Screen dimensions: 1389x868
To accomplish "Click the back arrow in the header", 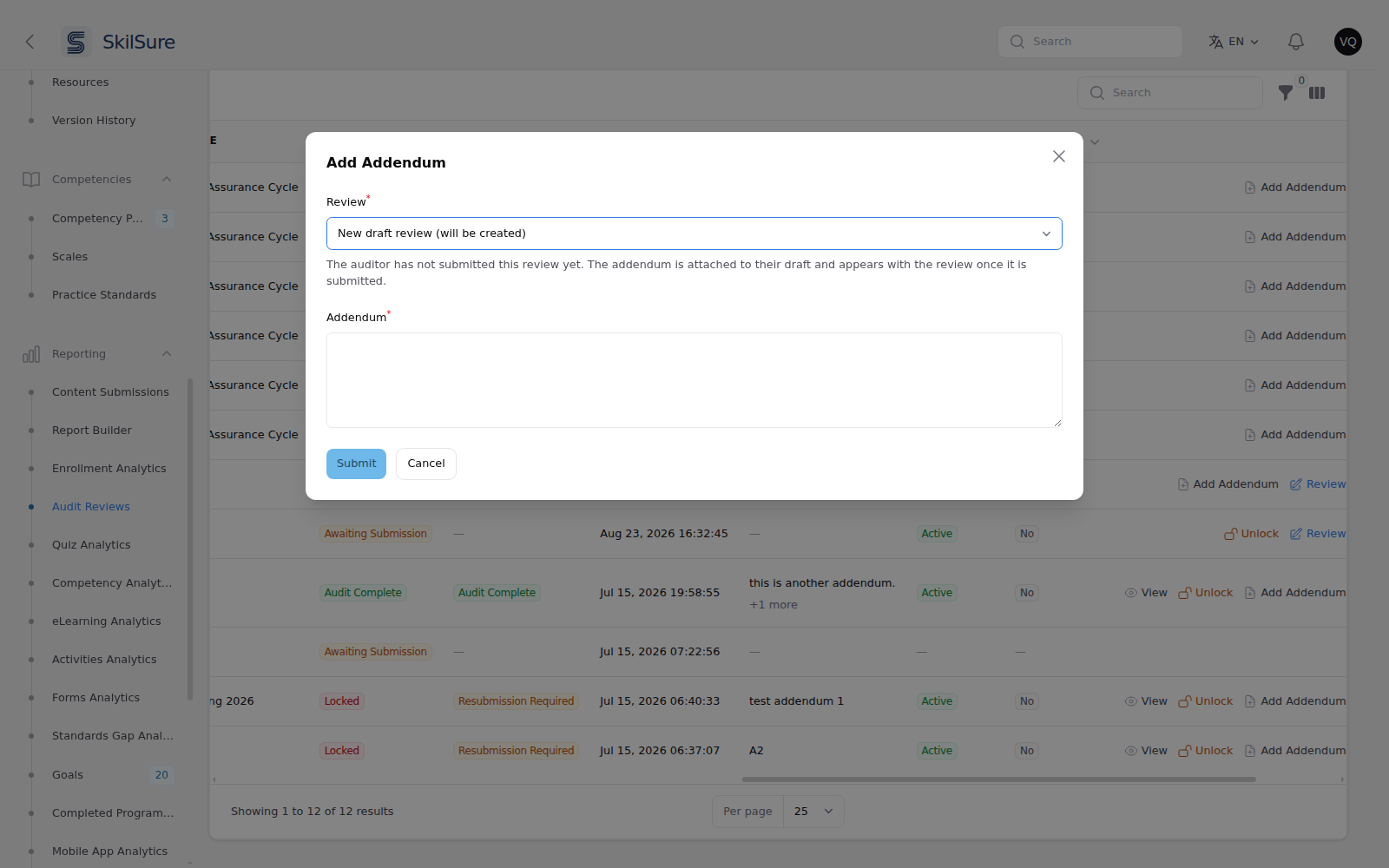I will (x=30, y=42).
